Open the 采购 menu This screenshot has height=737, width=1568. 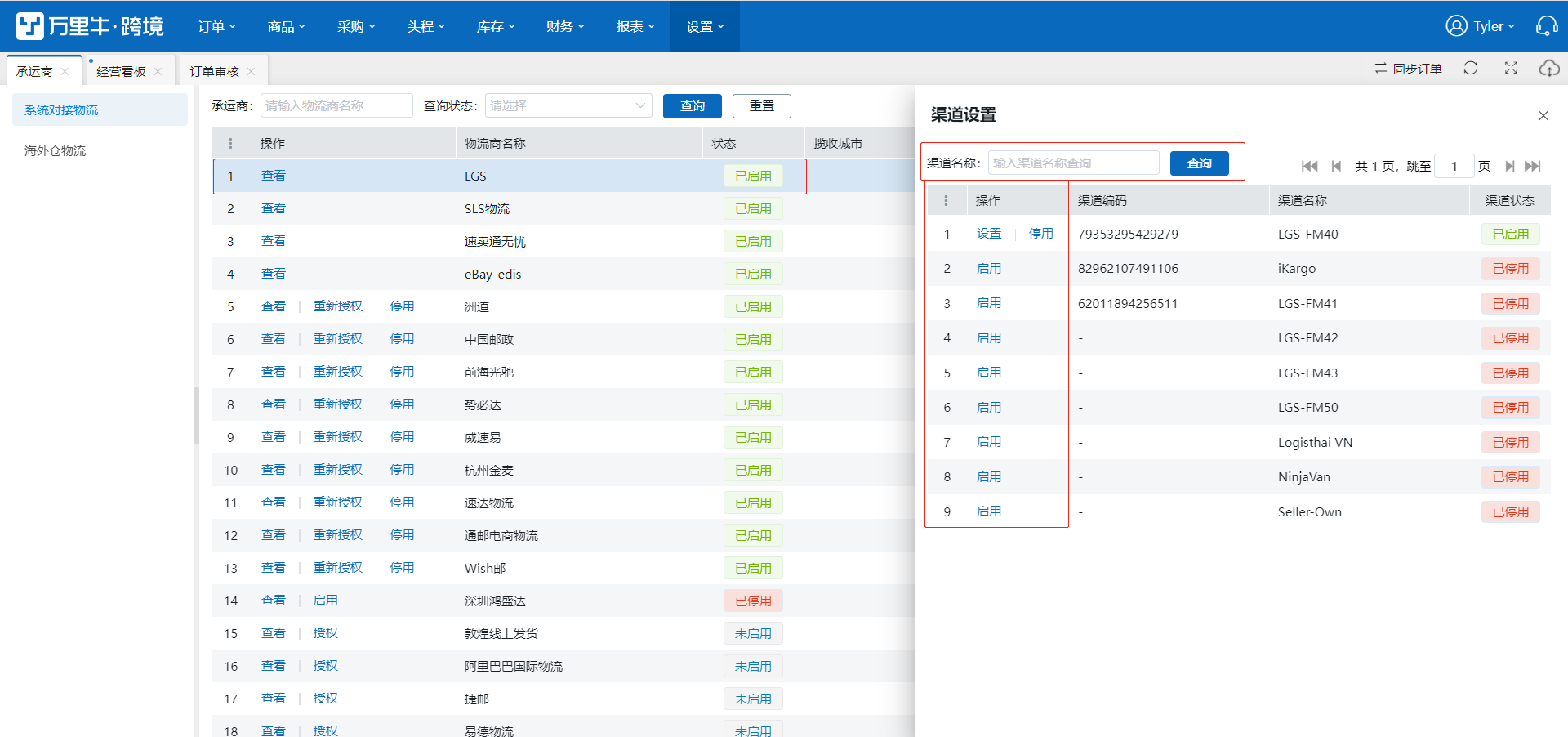(356, 26)
